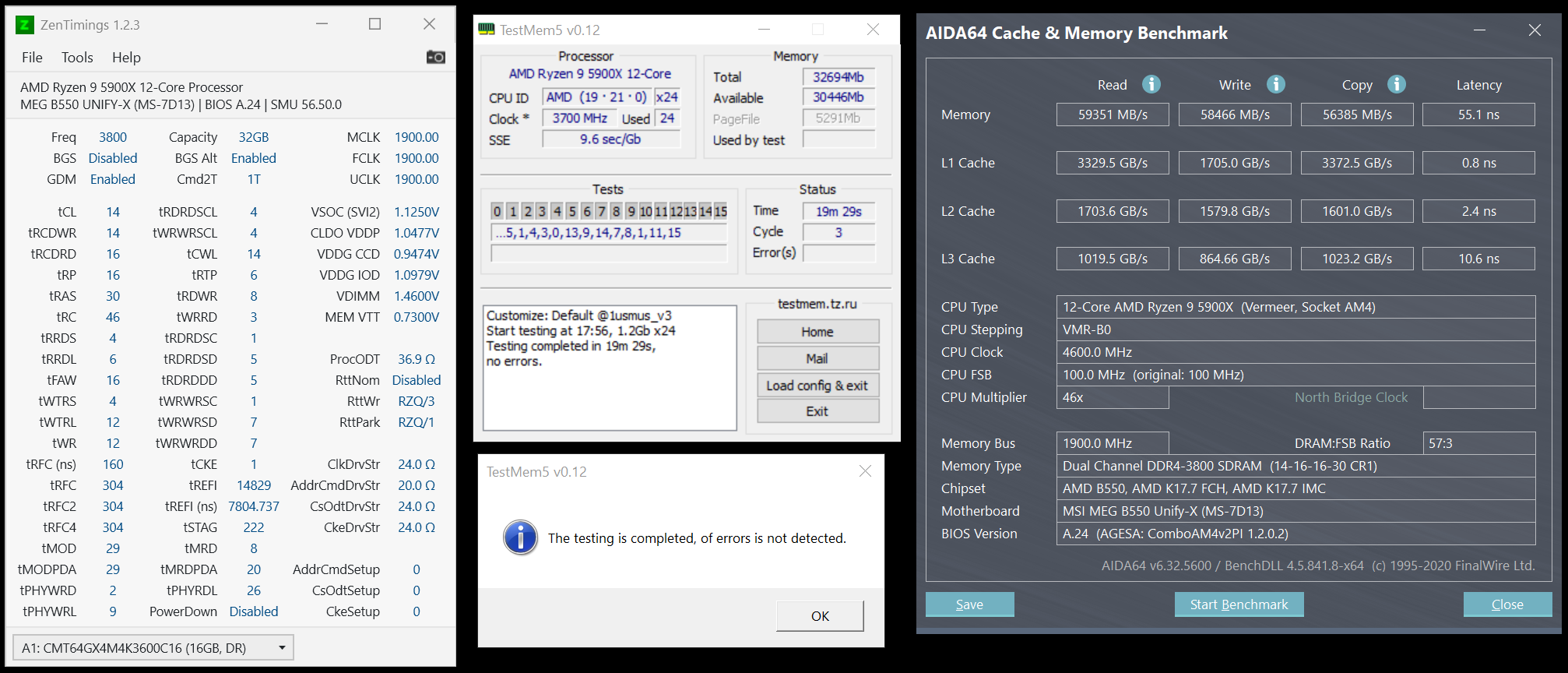Select test box 5 in TestMem5 Tests
The image size is (1568, 673).
click(572, 211)
